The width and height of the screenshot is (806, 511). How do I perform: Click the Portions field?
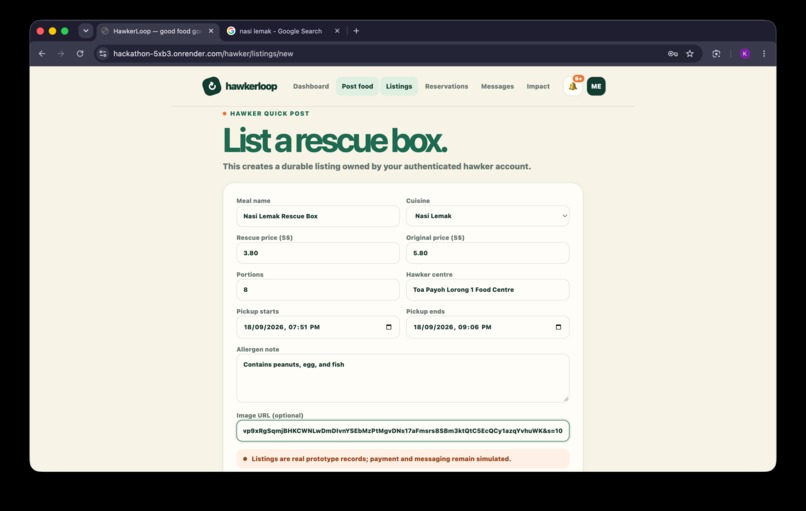pyautogui.click(x=318, y=289)
